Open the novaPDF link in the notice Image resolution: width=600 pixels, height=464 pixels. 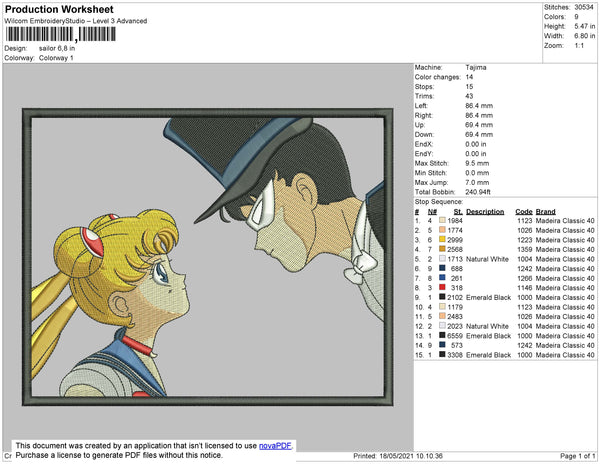[275, 446]
